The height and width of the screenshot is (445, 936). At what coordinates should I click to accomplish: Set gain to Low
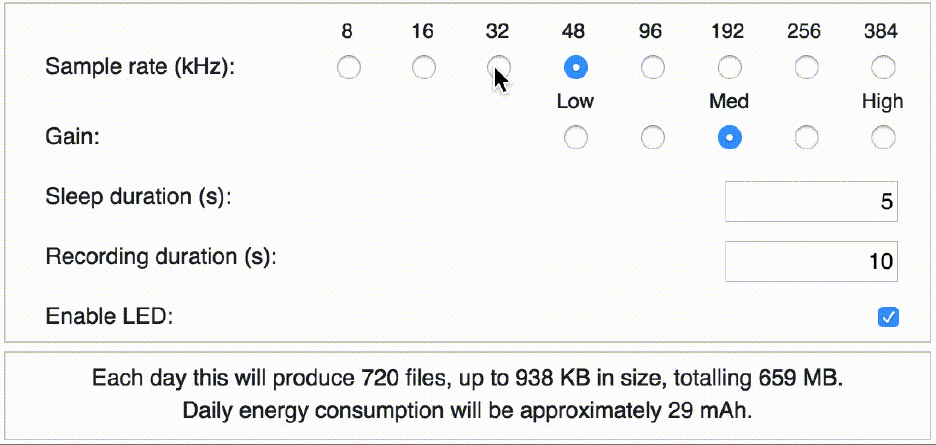click(x=576, y=137)
